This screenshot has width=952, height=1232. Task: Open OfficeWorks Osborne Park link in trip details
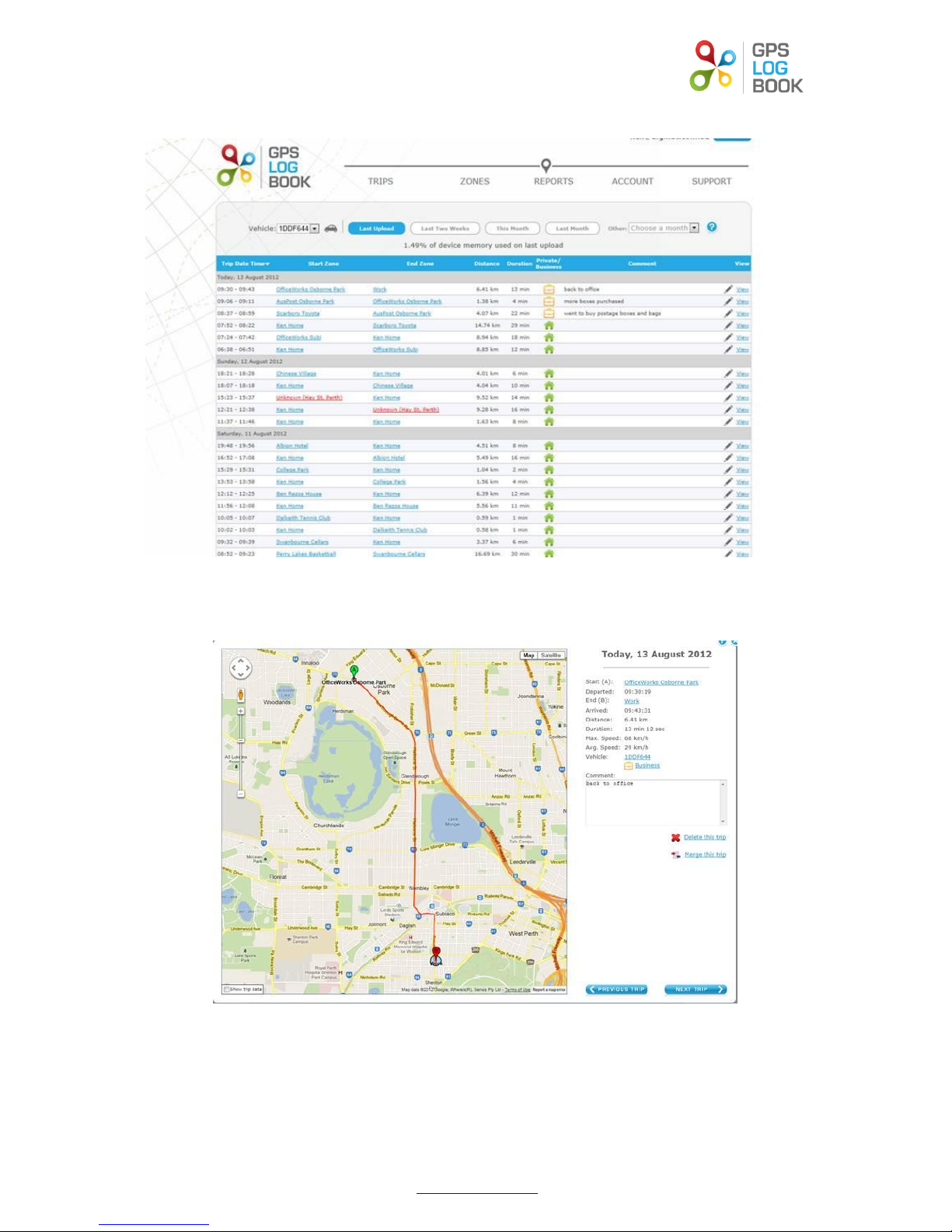tap(661, 682)
